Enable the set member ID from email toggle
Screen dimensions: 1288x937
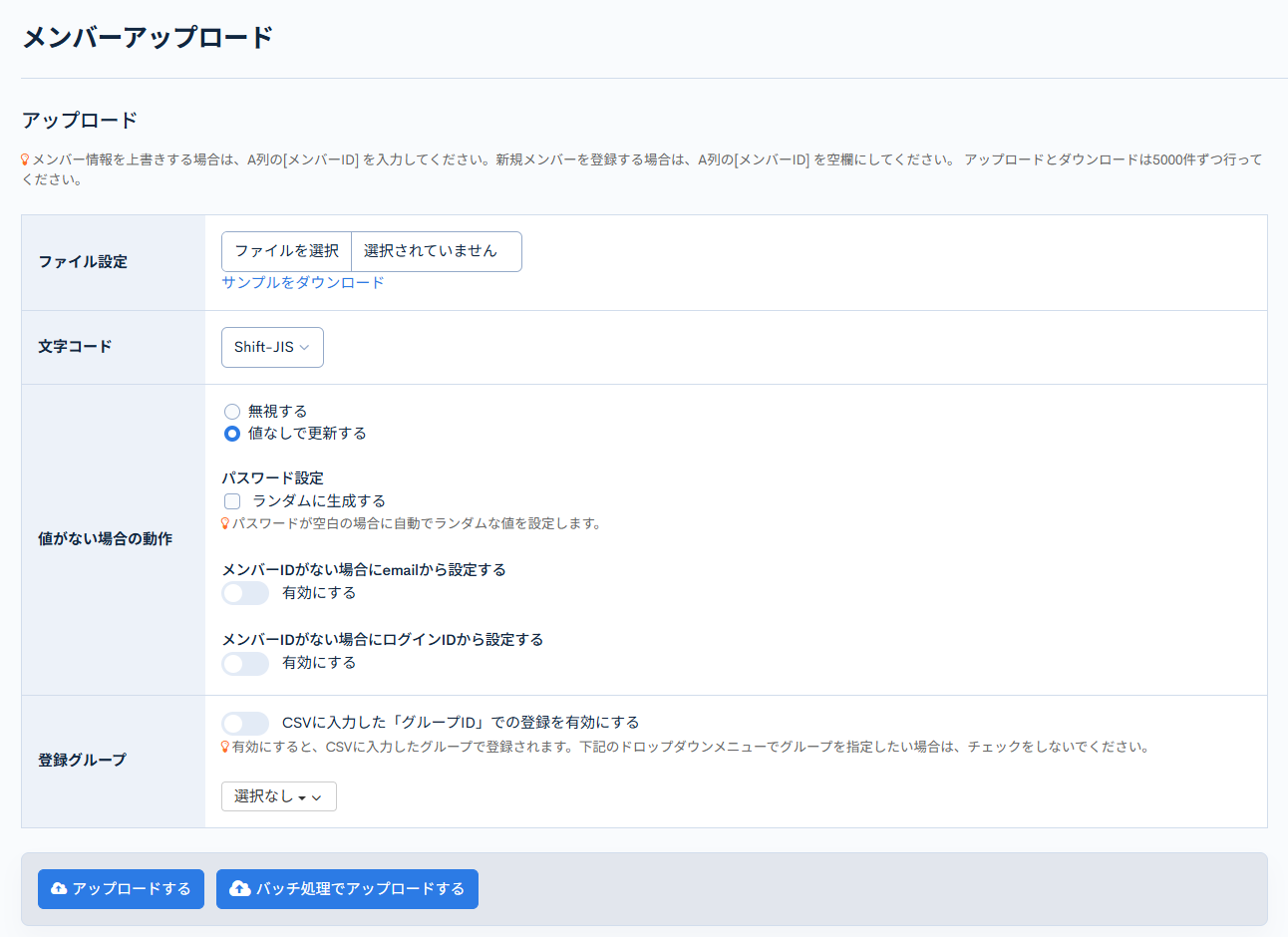[x=245, y=593]
